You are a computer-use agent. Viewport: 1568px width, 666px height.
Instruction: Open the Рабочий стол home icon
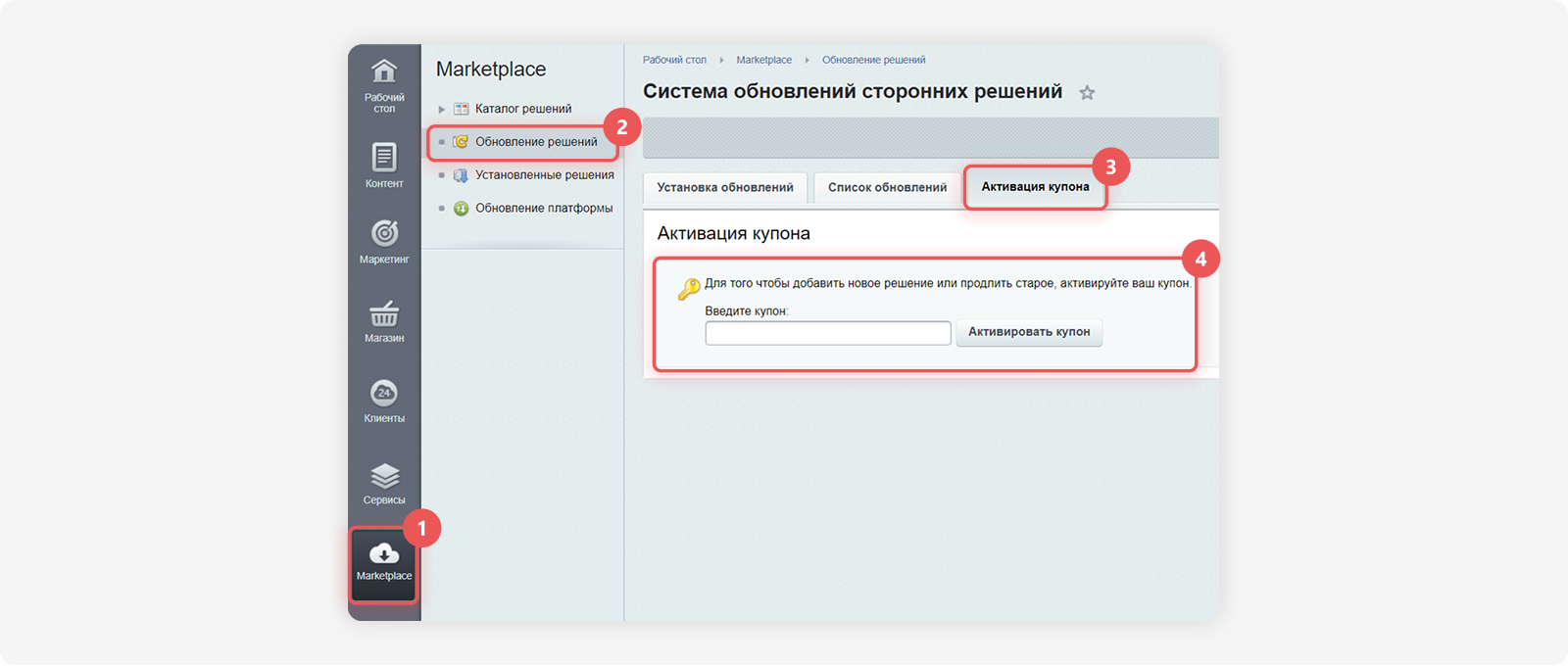point(384,71)
